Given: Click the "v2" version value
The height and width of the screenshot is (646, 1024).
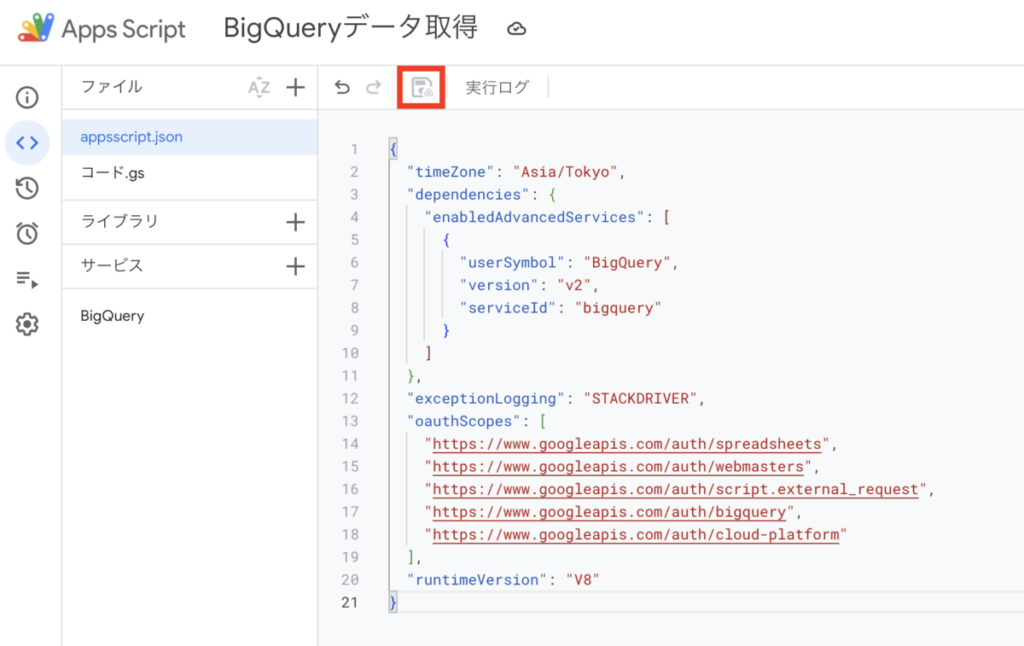Looking at the screenshot, I should [574, 285].
